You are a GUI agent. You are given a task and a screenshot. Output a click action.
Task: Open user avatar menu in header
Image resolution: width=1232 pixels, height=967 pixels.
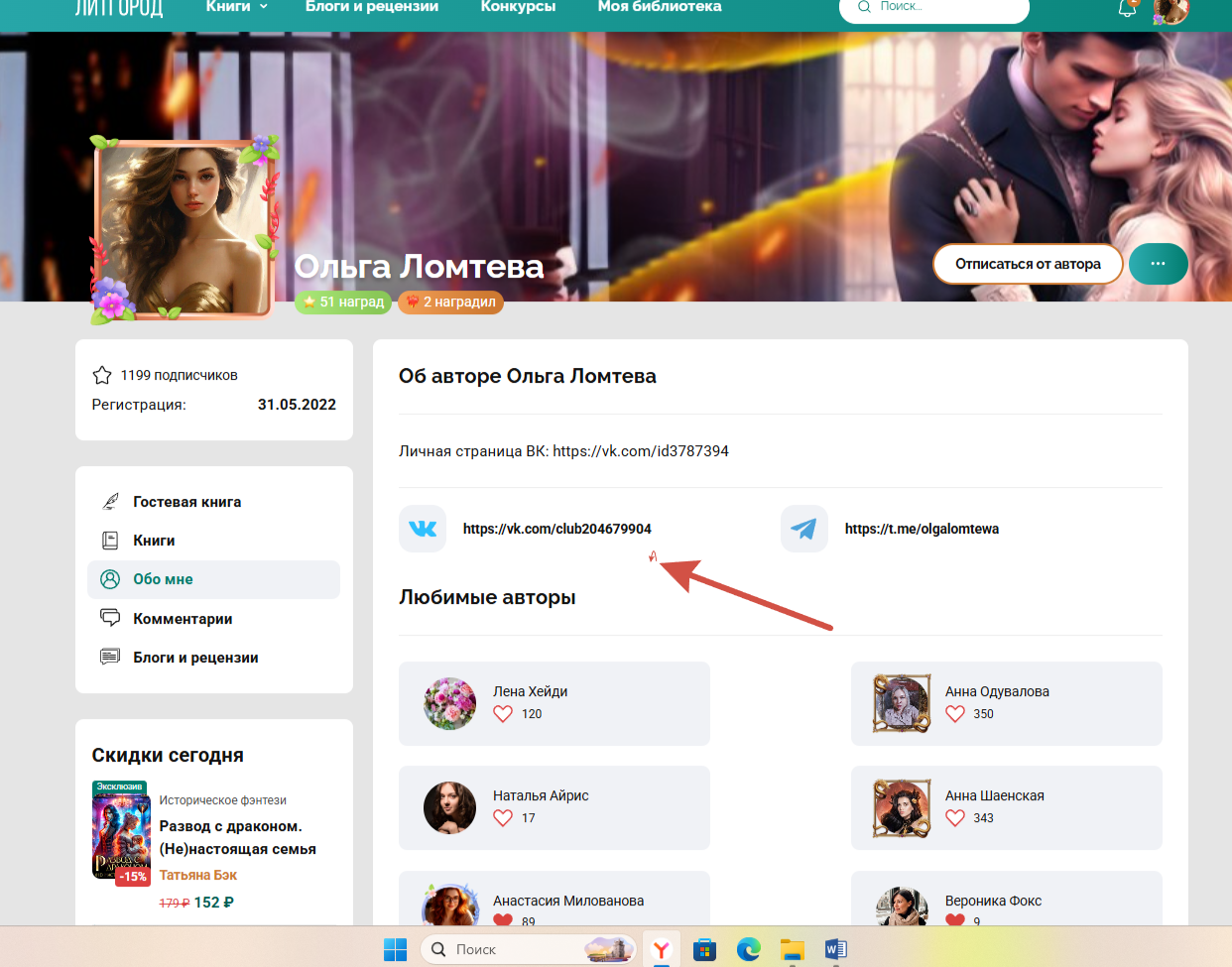coord(1170,10)
